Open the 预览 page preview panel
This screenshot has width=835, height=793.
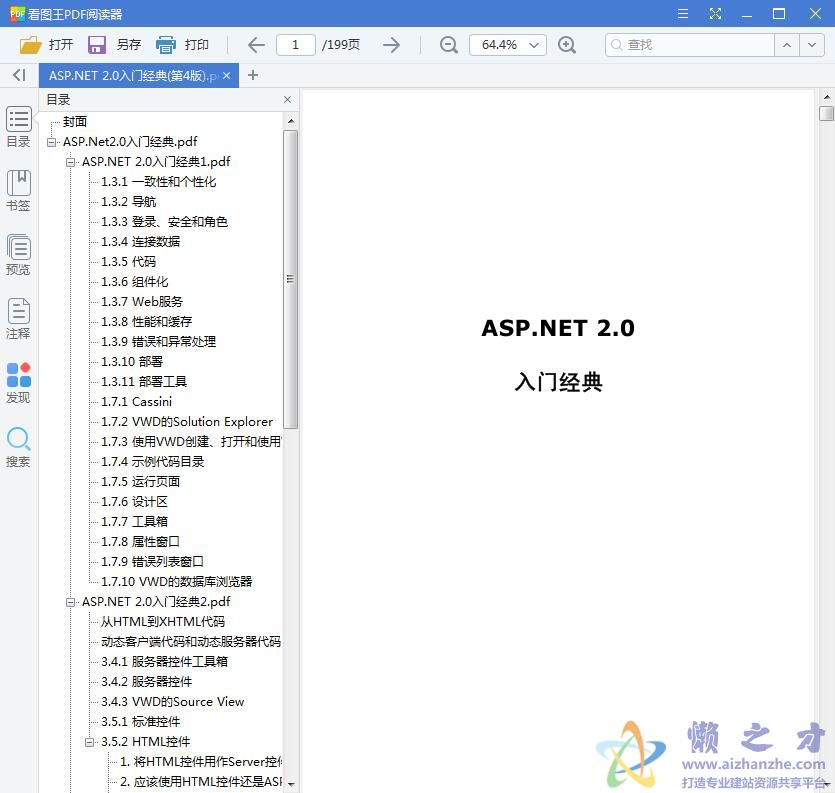(x=18, y=253)
